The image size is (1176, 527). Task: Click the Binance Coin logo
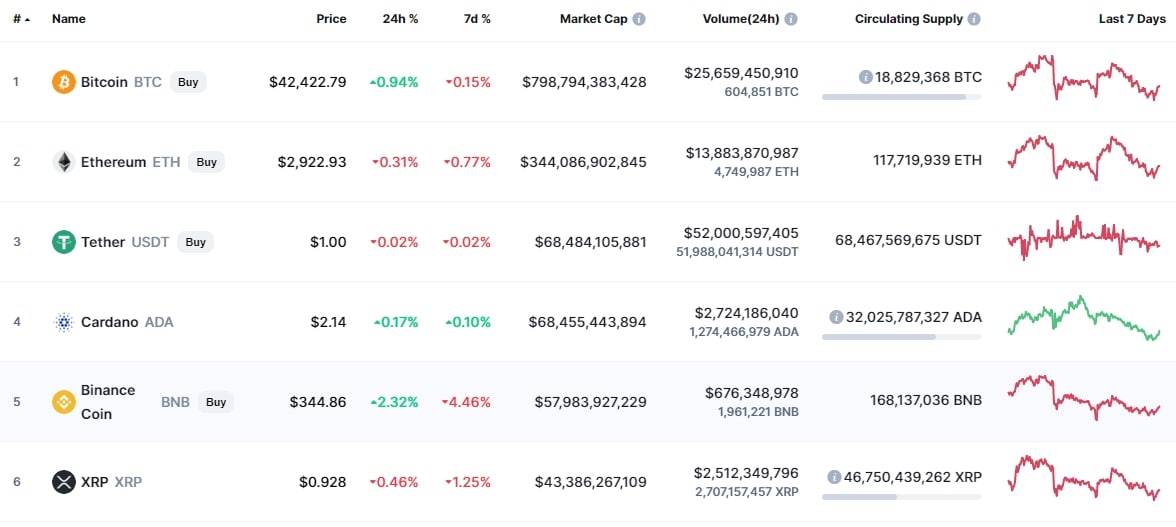tap(64, 402)
